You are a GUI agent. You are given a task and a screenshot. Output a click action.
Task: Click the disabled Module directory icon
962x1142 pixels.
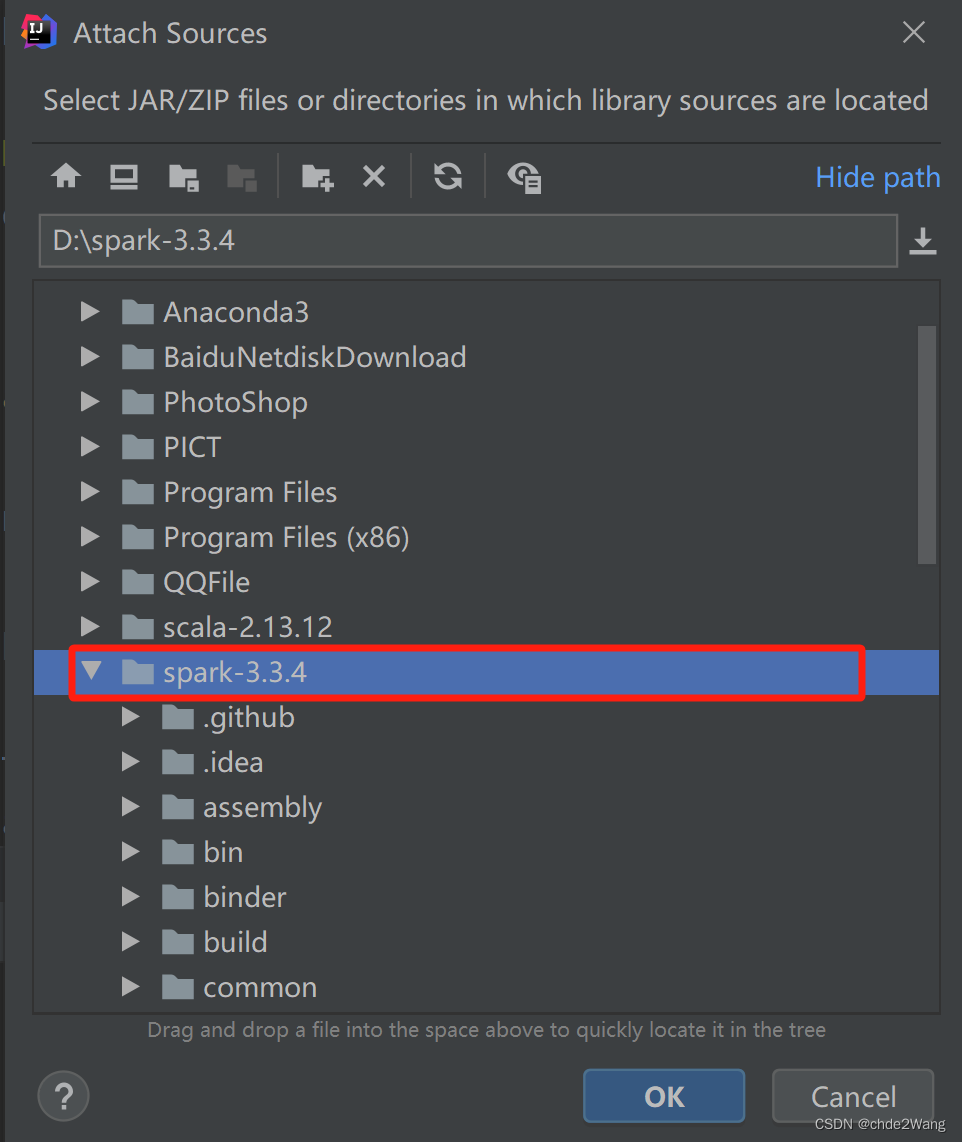pyautogui.click(x=242, y=177)
